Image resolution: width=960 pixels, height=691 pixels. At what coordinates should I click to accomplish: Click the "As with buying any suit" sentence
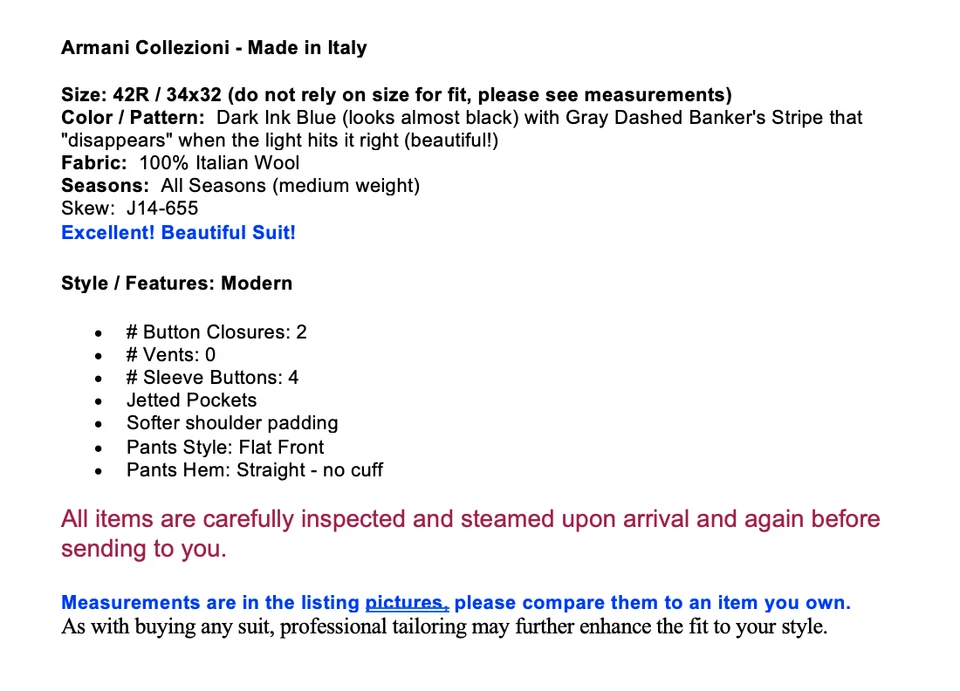[x=444, y=628]
